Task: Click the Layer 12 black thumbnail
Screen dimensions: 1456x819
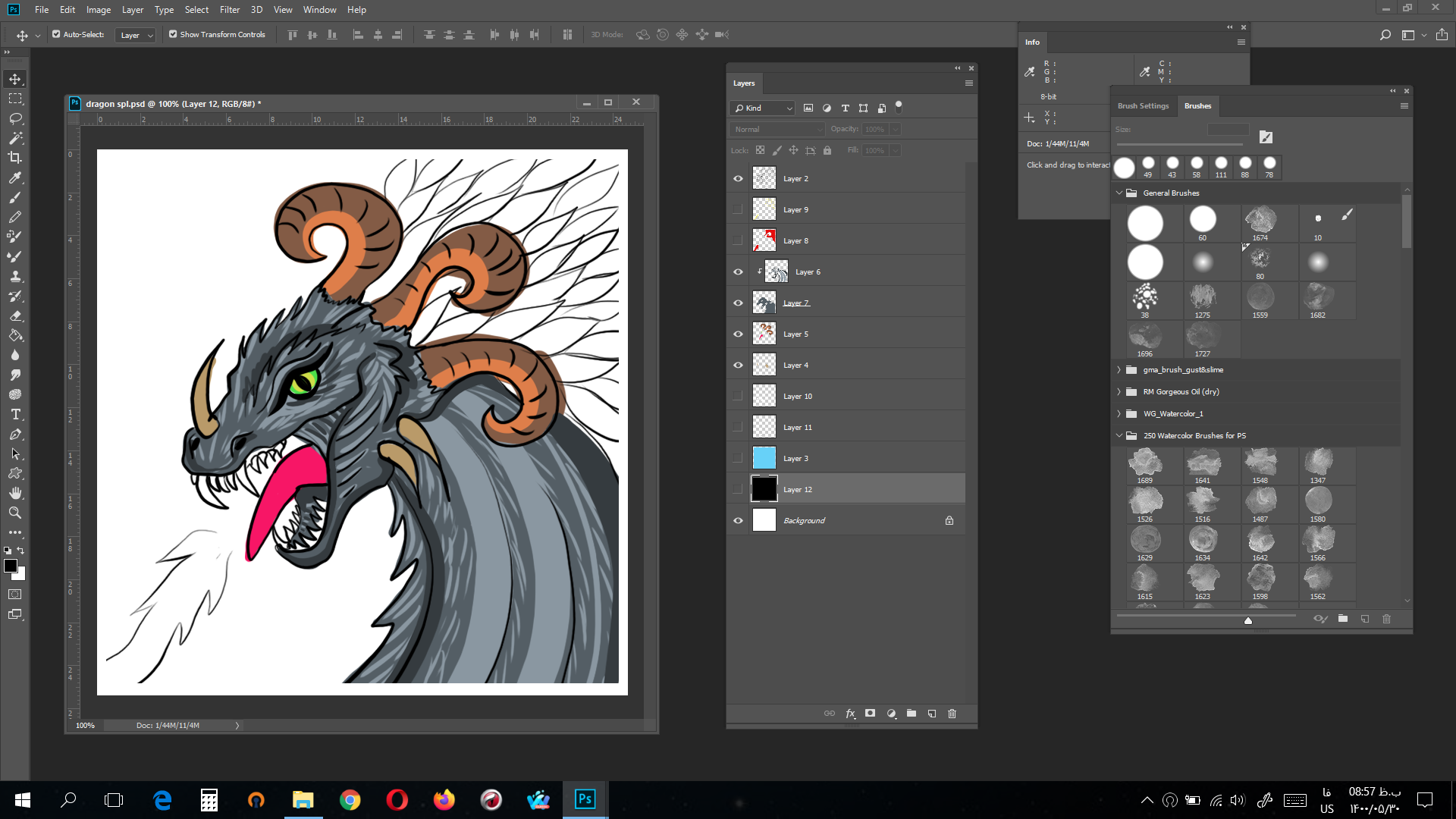Action: 764,489
